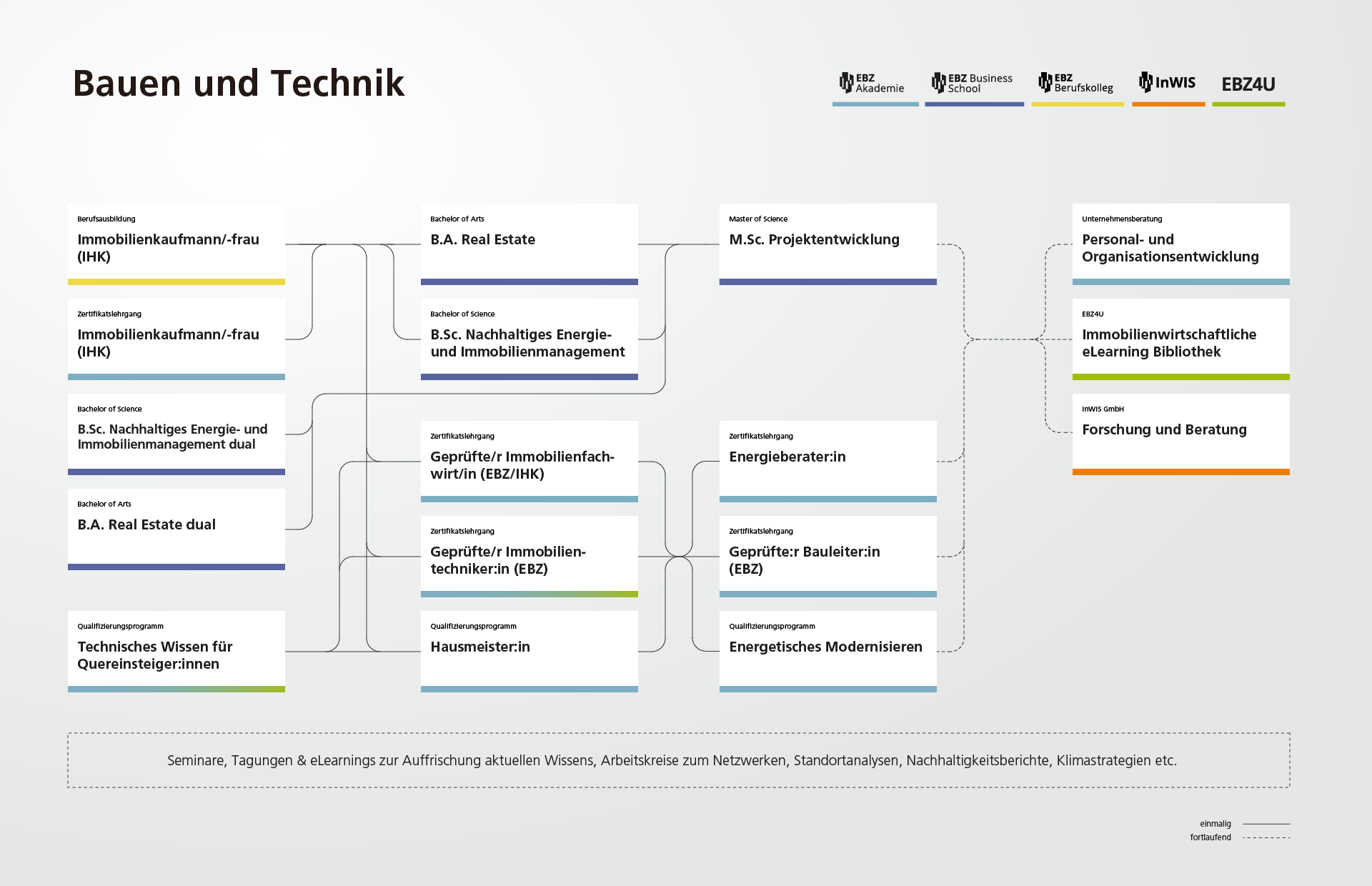Open the Berufsausbildung Immobilienkaufmann/-frau (IHK) card
This screenshot has width=1372, height=886.
coord(177,244)
